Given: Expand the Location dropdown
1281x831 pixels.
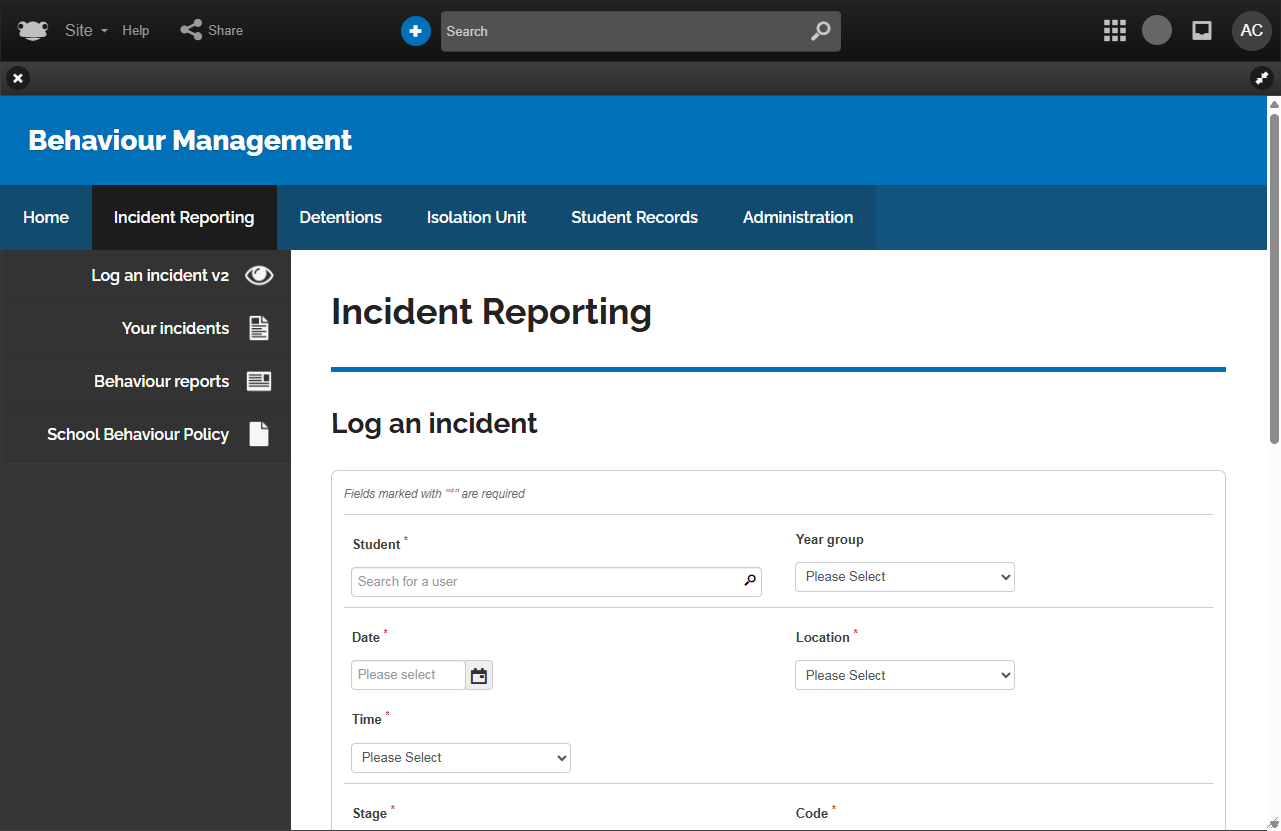Looking at the screenshot, I should [x=904, y=676].
